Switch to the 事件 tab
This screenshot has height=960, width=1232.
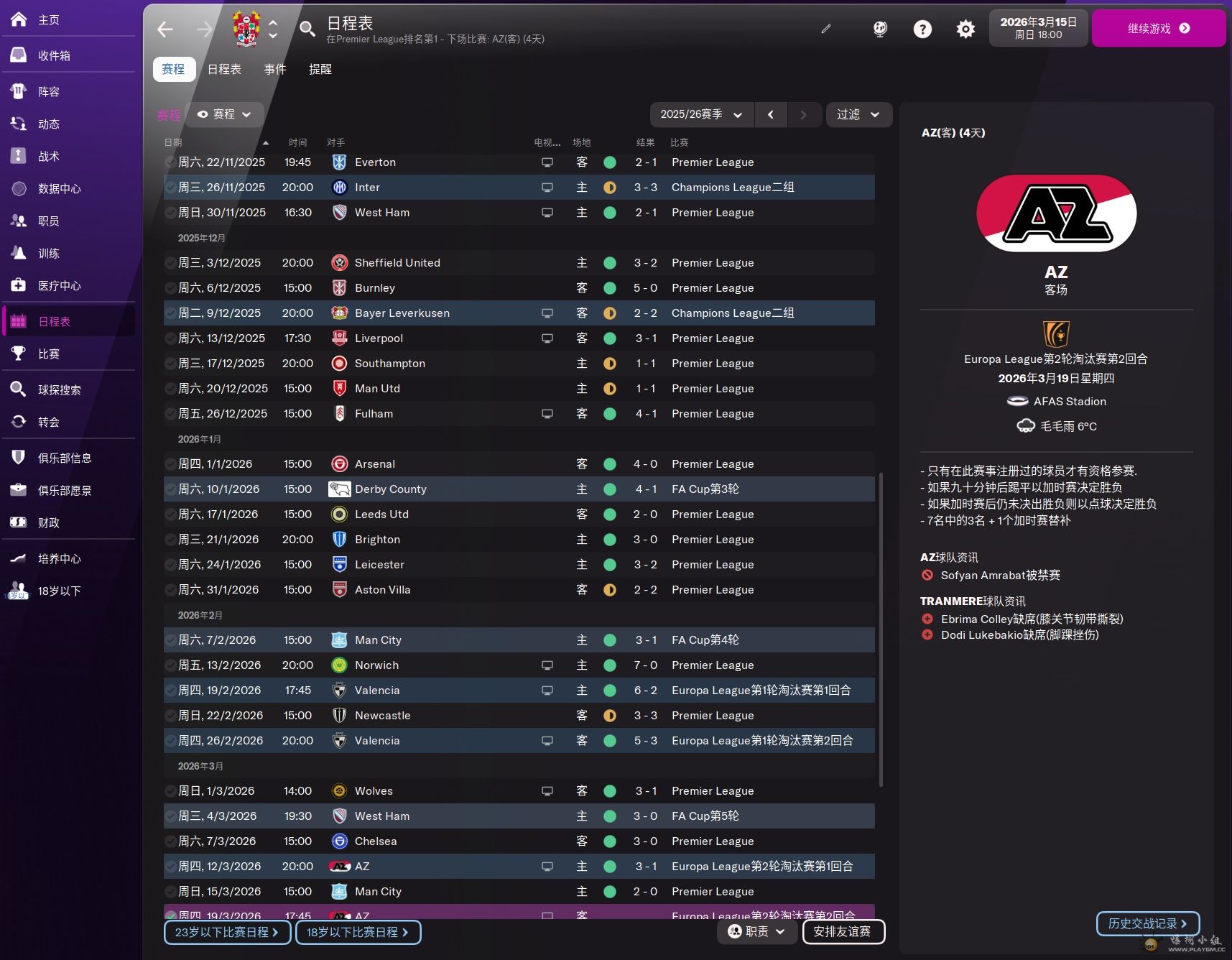[x=274, y=69]
